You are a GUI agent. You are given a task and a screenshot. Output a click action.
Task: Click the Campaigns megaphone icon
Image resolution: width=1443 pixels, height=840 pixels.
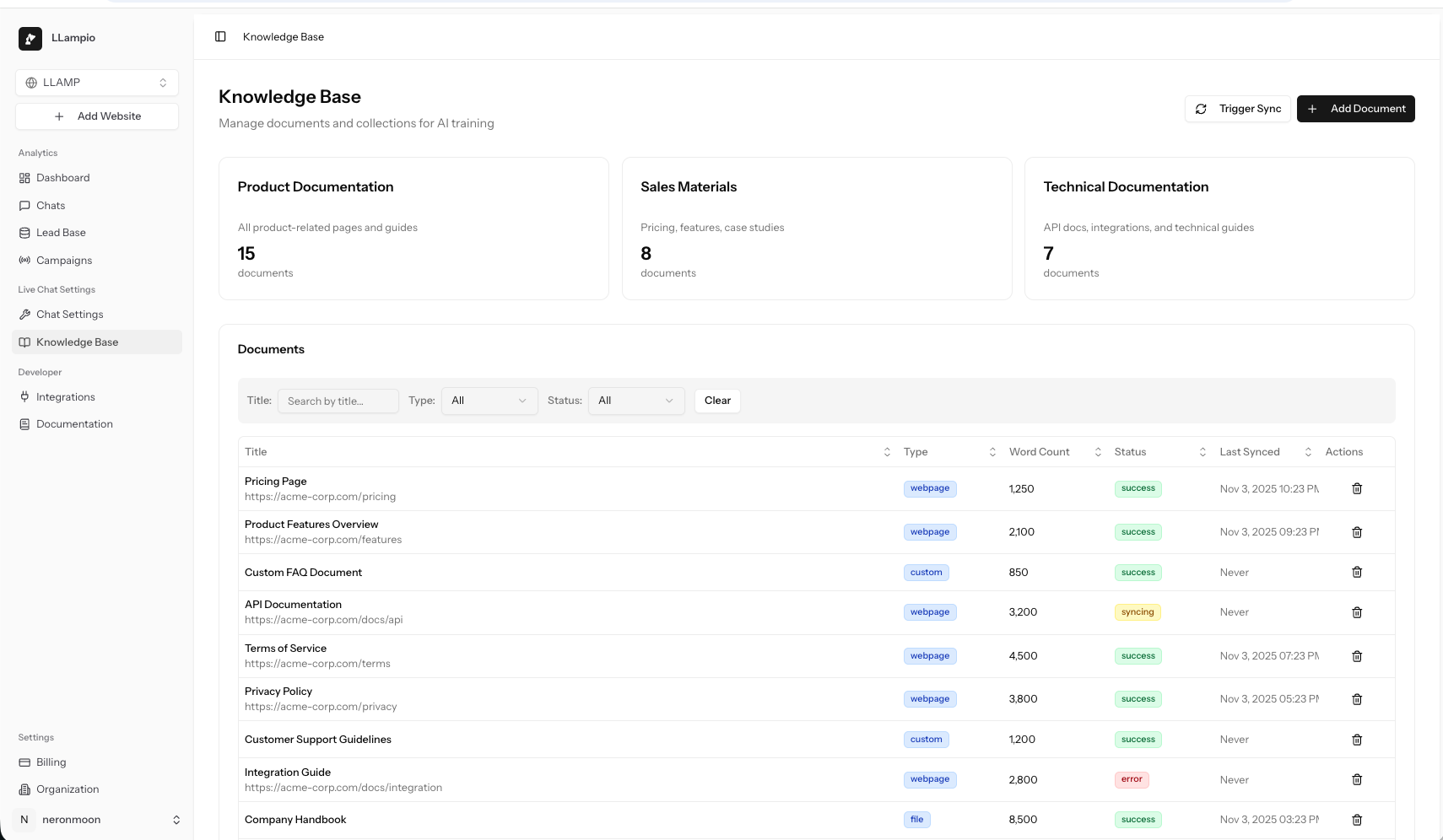tap(26, 260)
